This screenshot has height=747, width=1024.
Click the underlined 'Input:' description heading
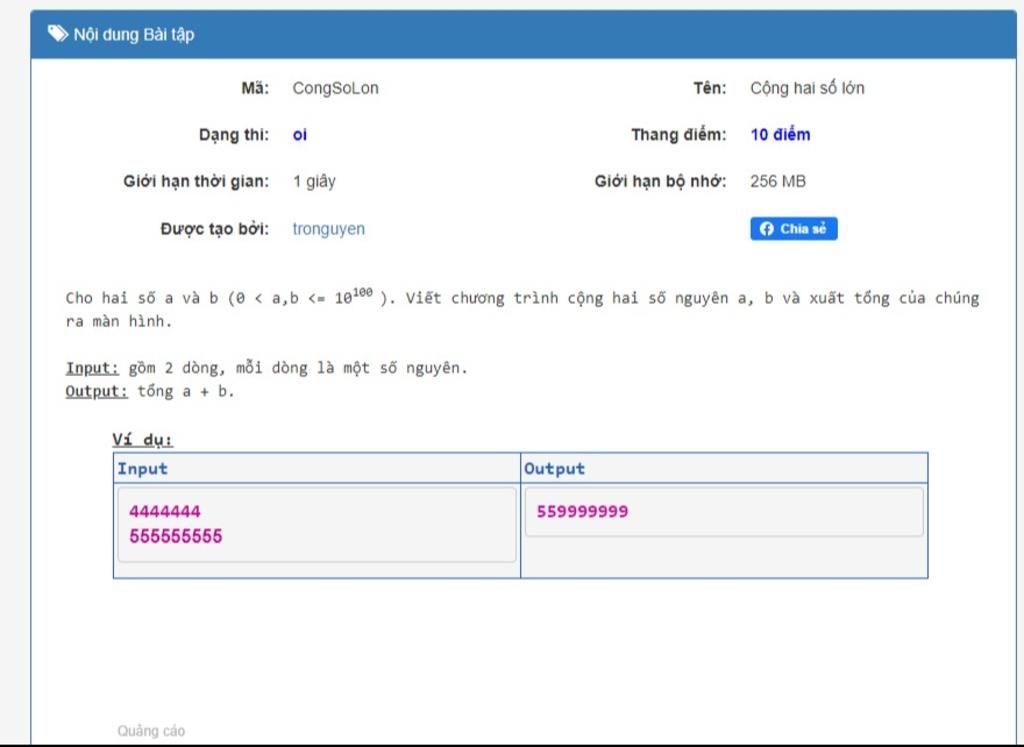[92, 368]
